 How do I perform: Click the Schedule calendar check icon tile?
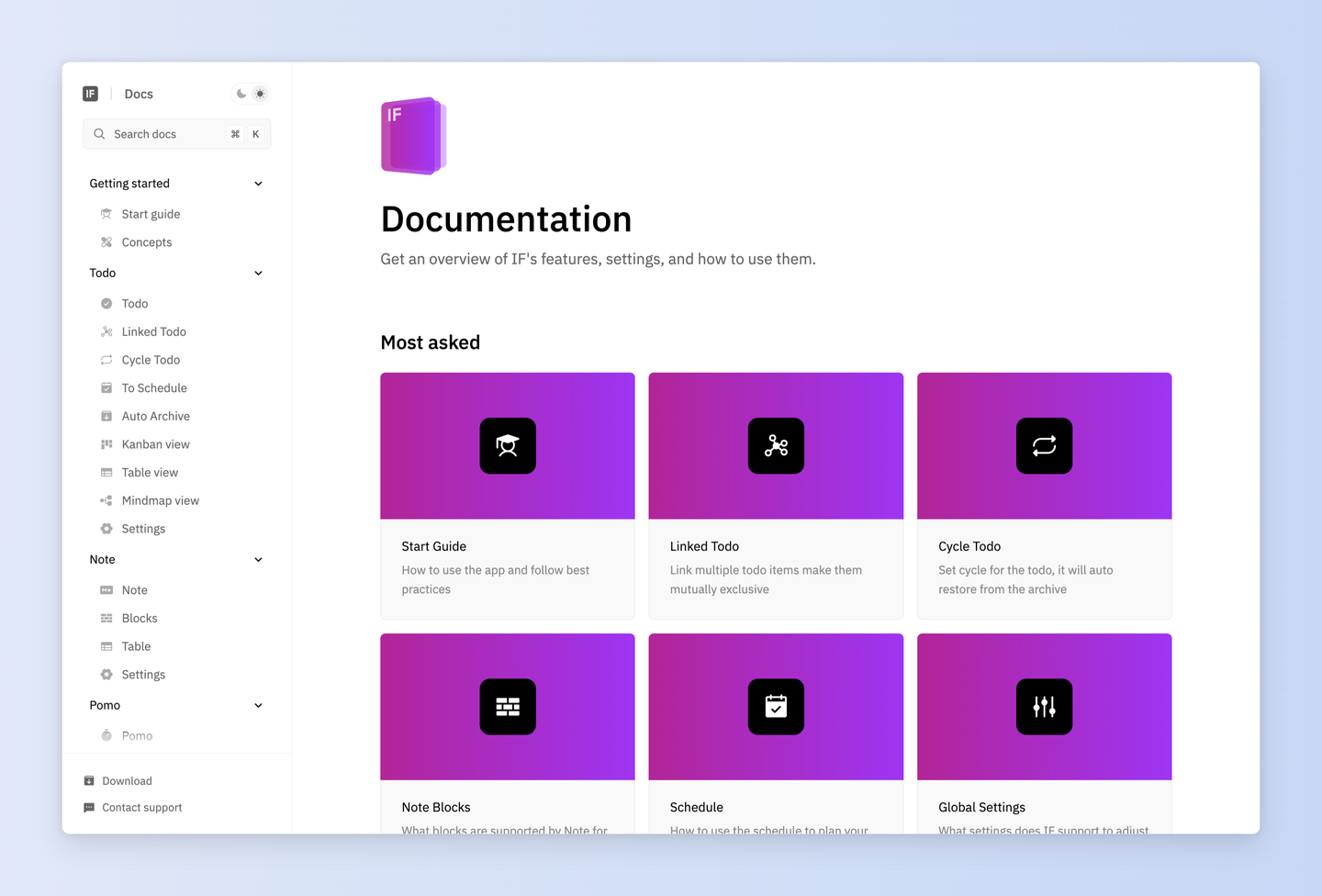[x=776, y=707]
